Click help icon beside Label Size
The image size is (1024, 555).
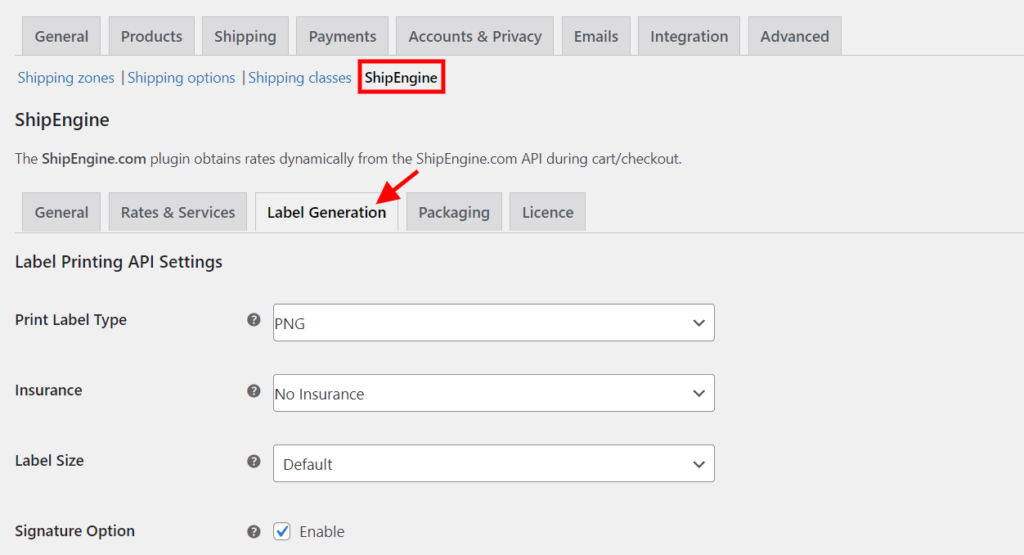click(253, 461)
